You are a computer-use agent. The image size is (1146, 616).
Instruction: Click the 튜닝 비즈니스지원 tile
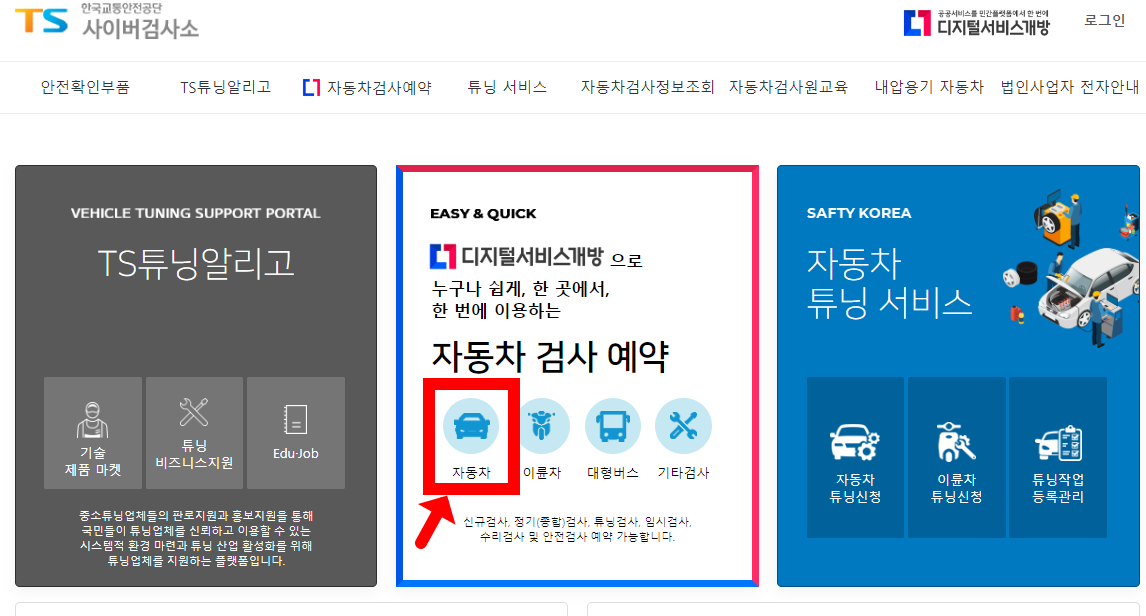(x=194, y=433)
